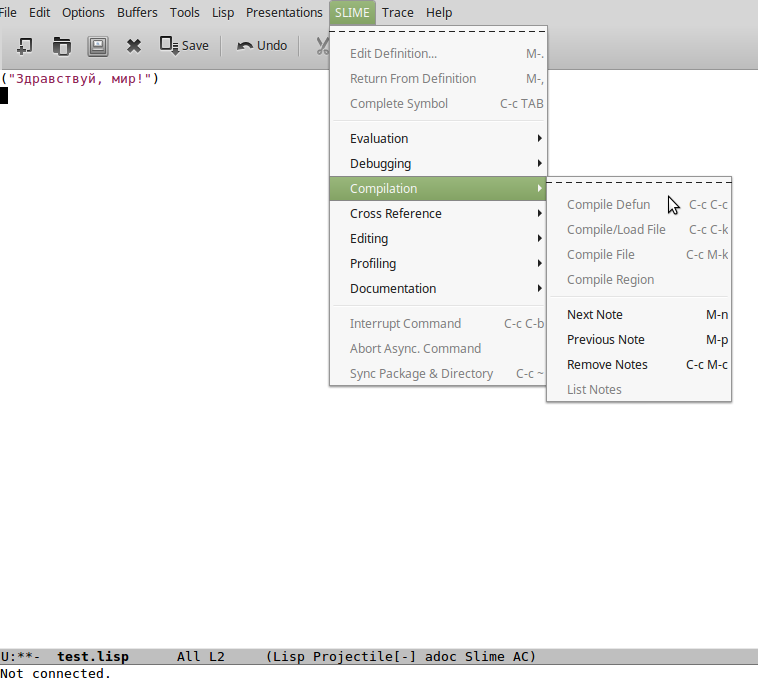Click the Compile File menu entry
Viewport: 758px width, 686px height.
tap(639, 255)
